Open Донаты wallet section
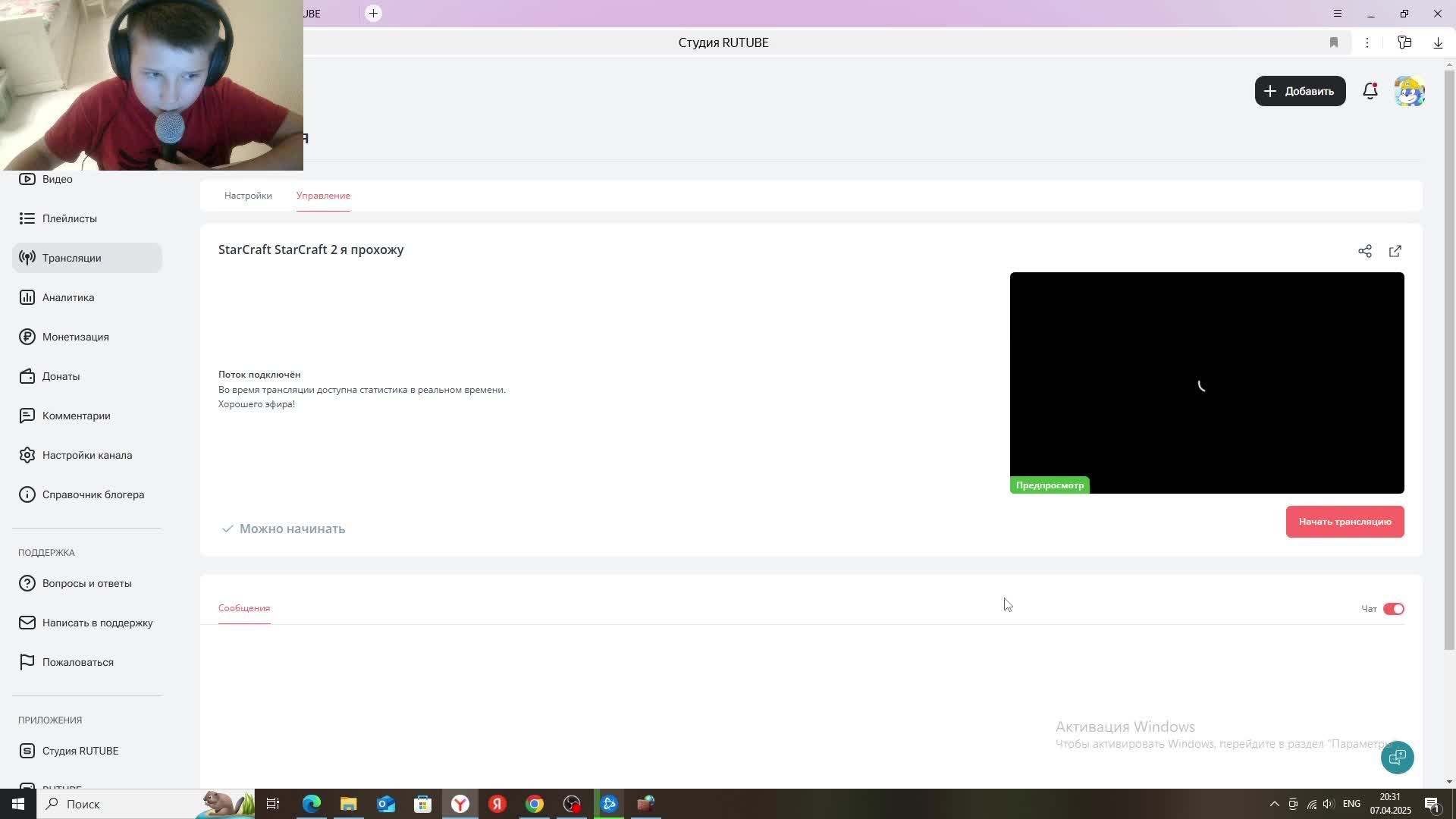Viewport: 1456px width, 819px height. 61,376
